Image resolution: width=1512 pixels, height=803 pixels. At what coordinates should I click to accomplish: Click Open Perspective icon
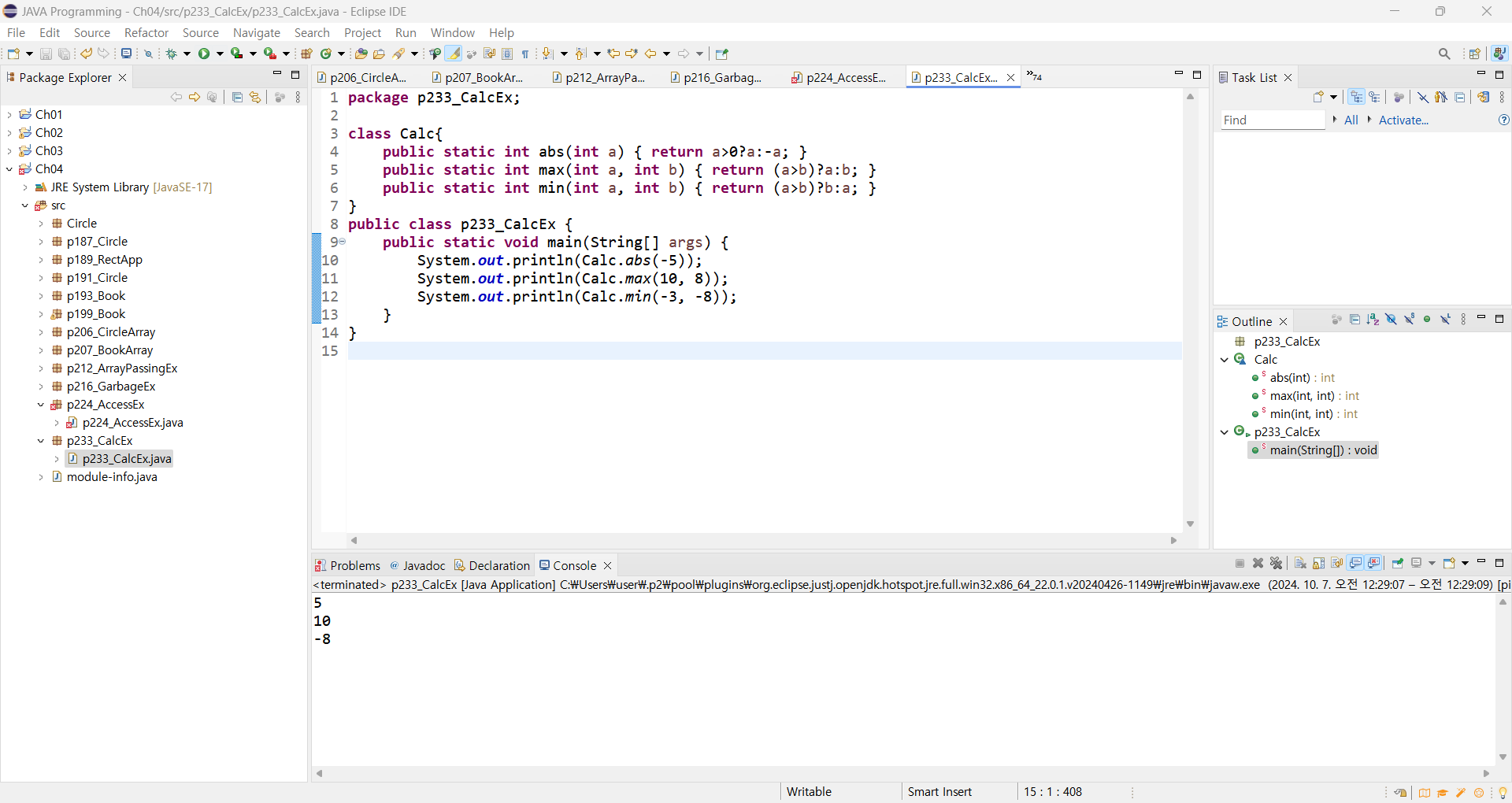(1475, 54)
